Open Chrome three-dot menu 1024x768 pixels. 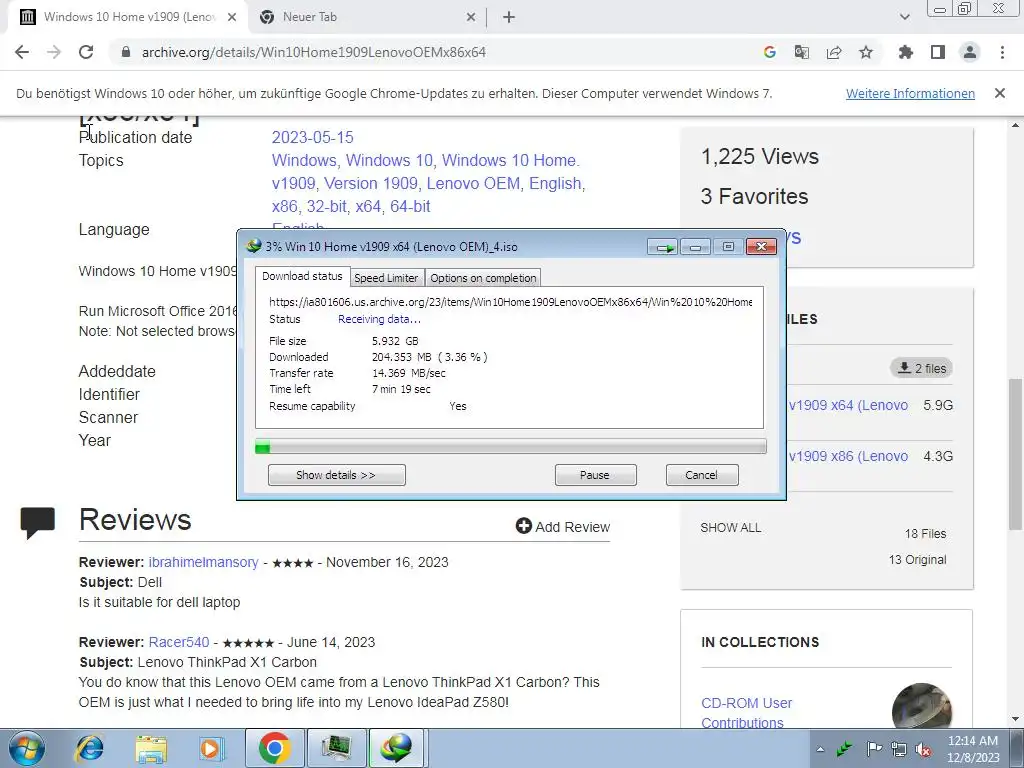[x=1002, y=52]
